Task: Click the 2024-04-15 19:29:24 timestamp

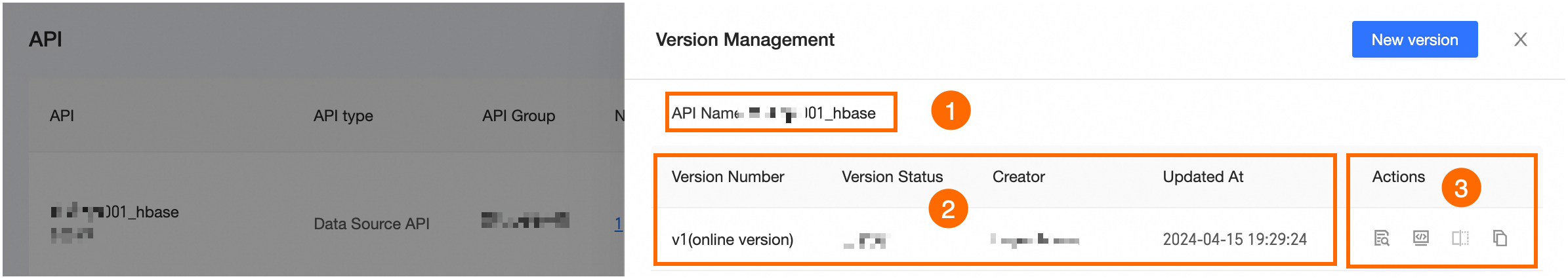Action: pyautogui.click(x=1234, y=240)
